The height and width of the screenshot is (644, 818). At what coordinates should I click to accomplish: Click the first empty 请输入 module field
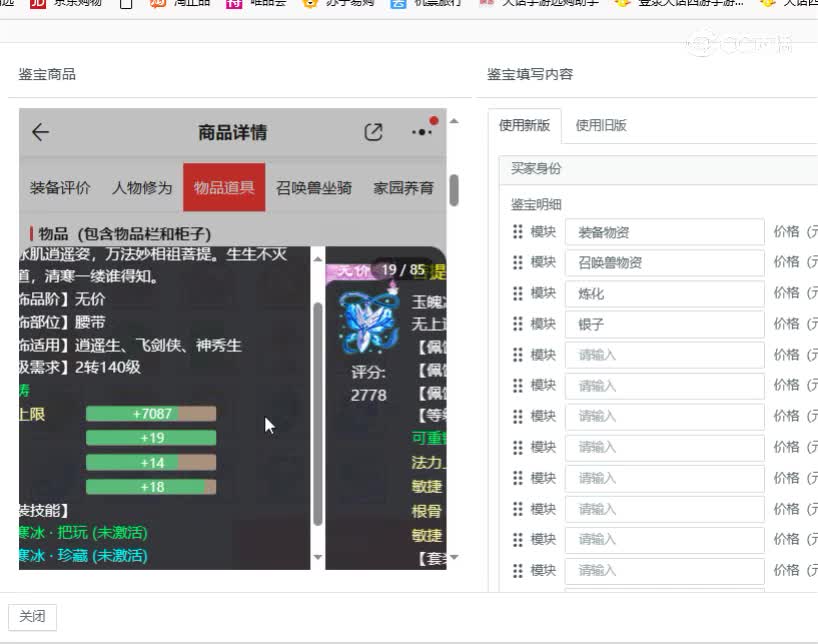pos(665,355)
